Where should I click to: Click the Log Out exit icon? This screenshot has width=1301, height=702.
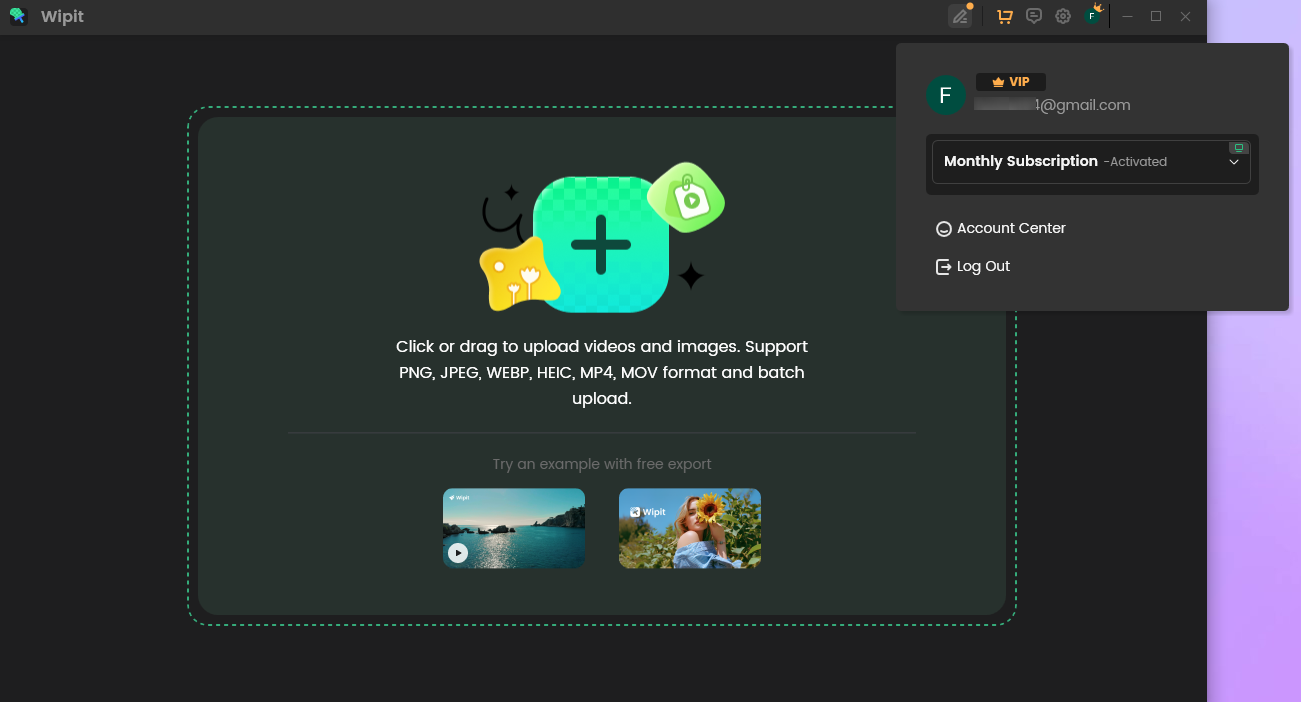click(x=943, y=266)
